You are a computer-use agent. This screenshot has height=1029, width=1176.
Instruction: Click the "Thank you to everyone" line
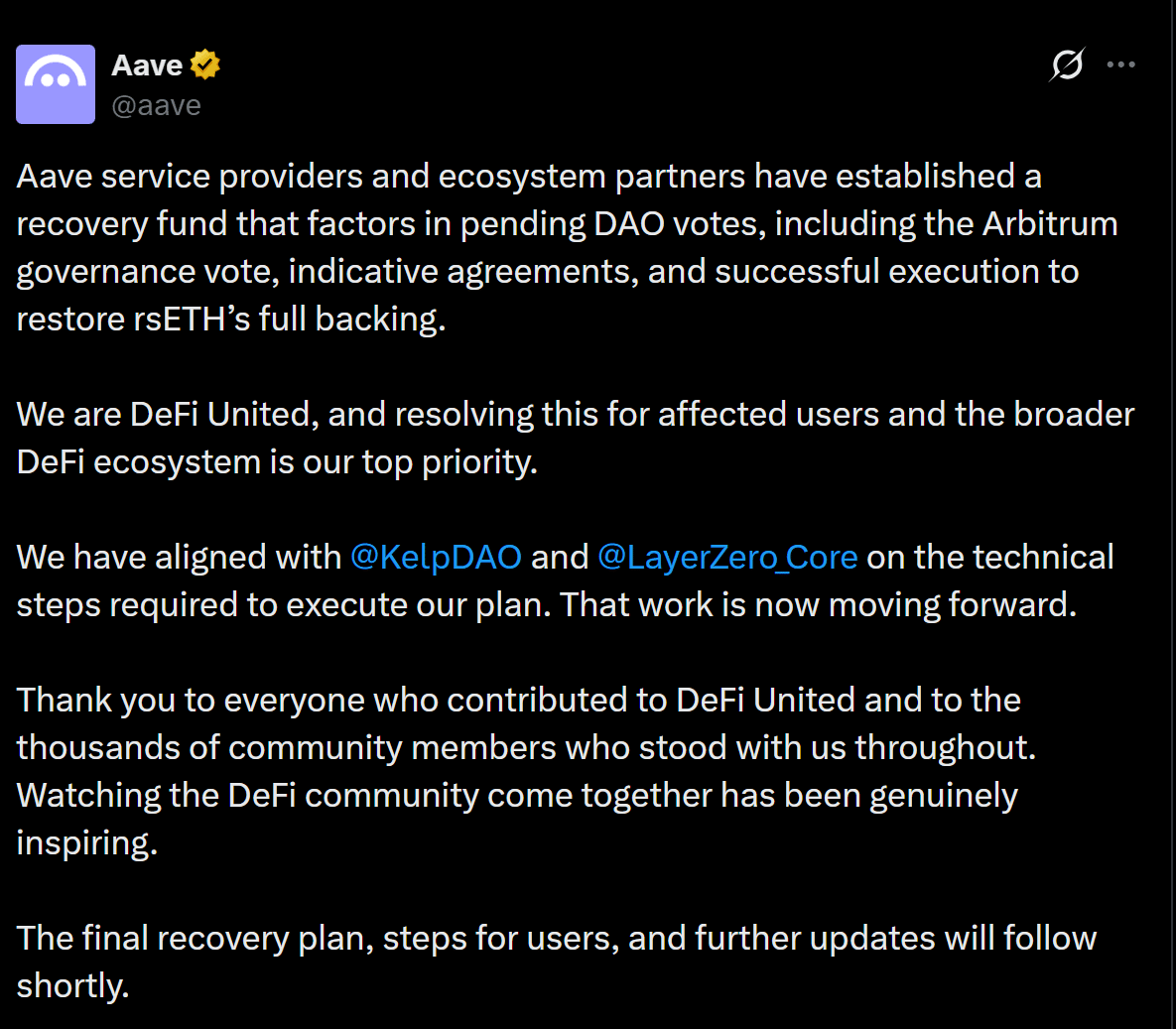point(518,701)
